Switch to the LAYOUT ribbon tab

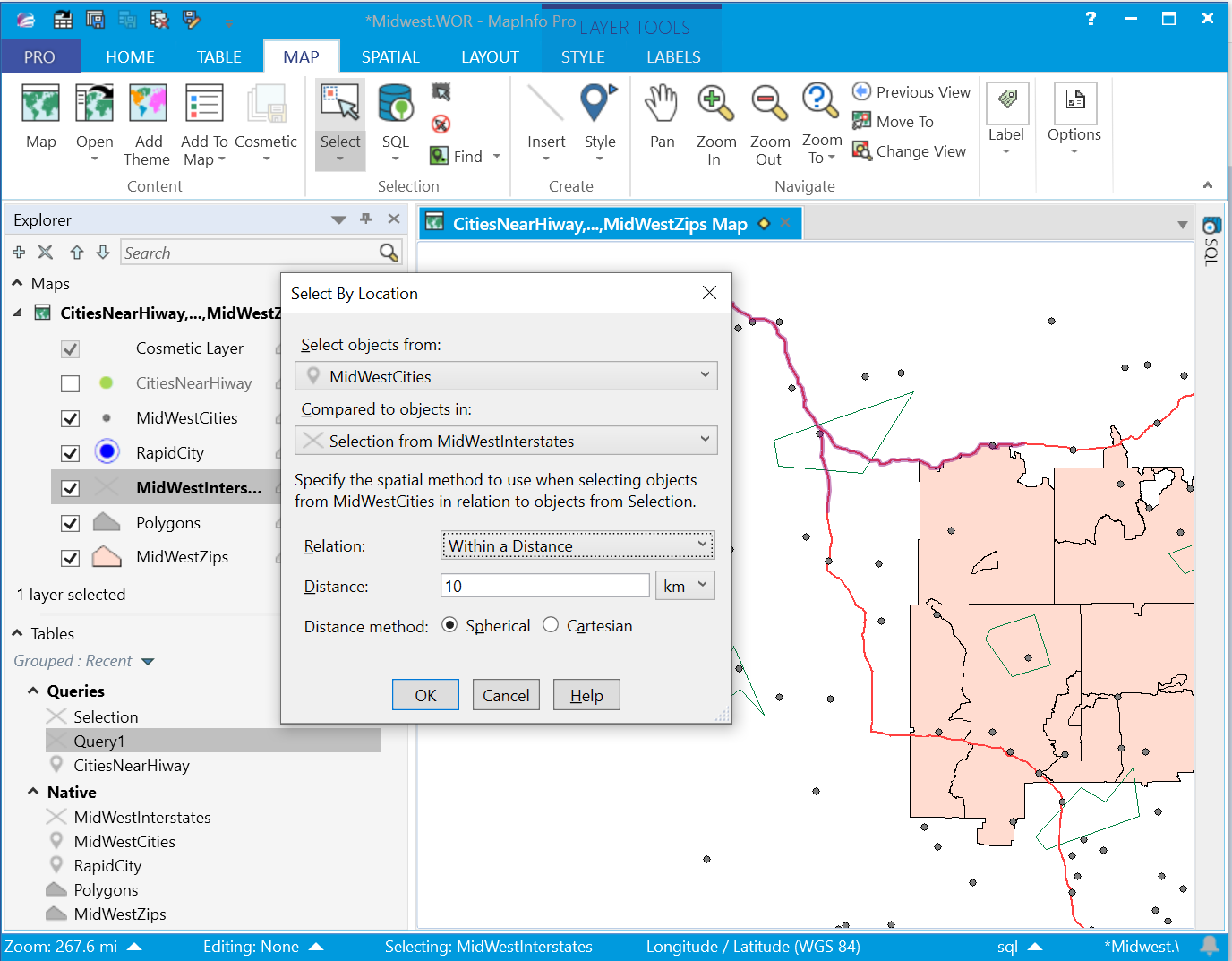tap(490, 56)
